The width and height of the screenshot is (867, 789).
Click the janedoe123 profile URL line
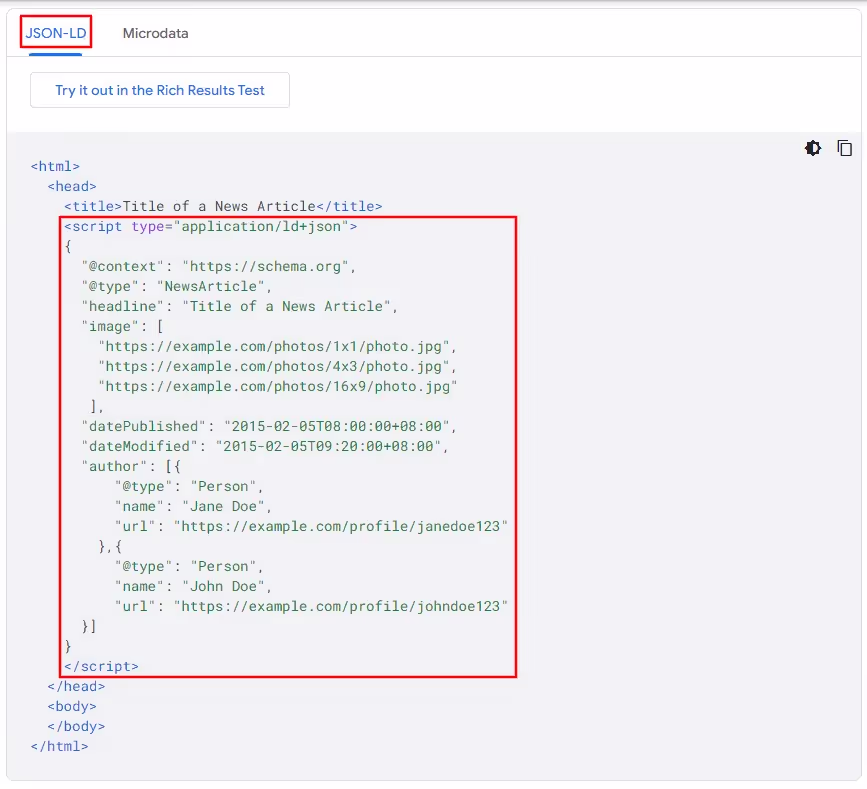(311, 526)
